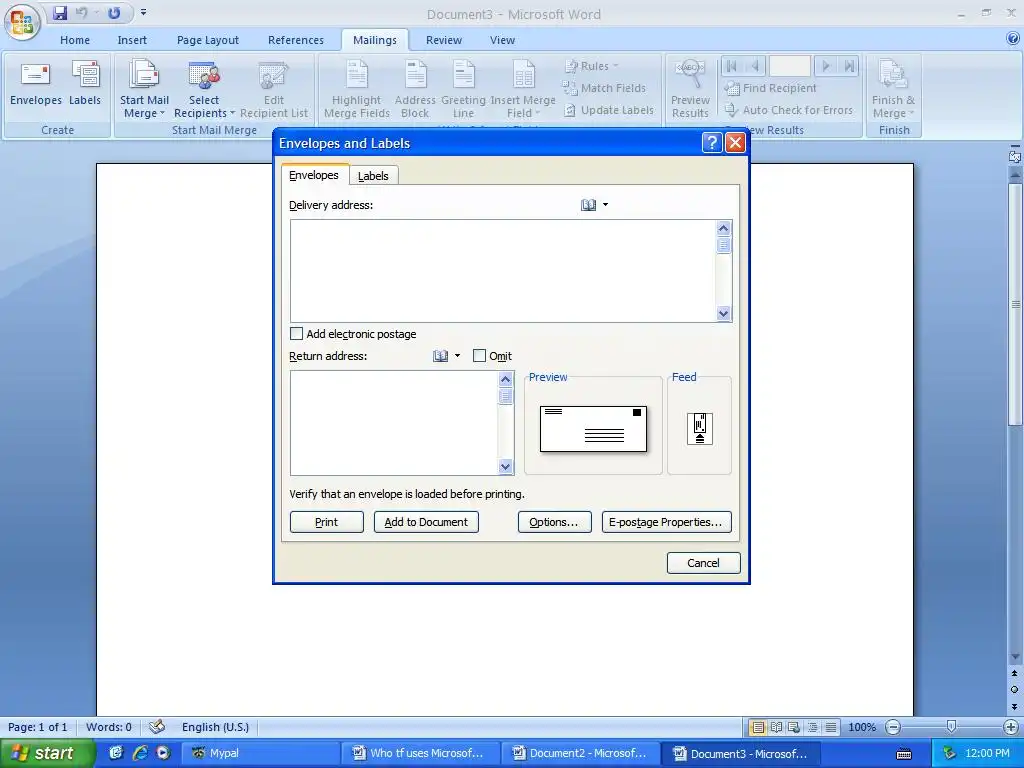This screenshot has width=1024, height=768.
Task: Click Edit Recipient List icon
Action: point(274,88)
